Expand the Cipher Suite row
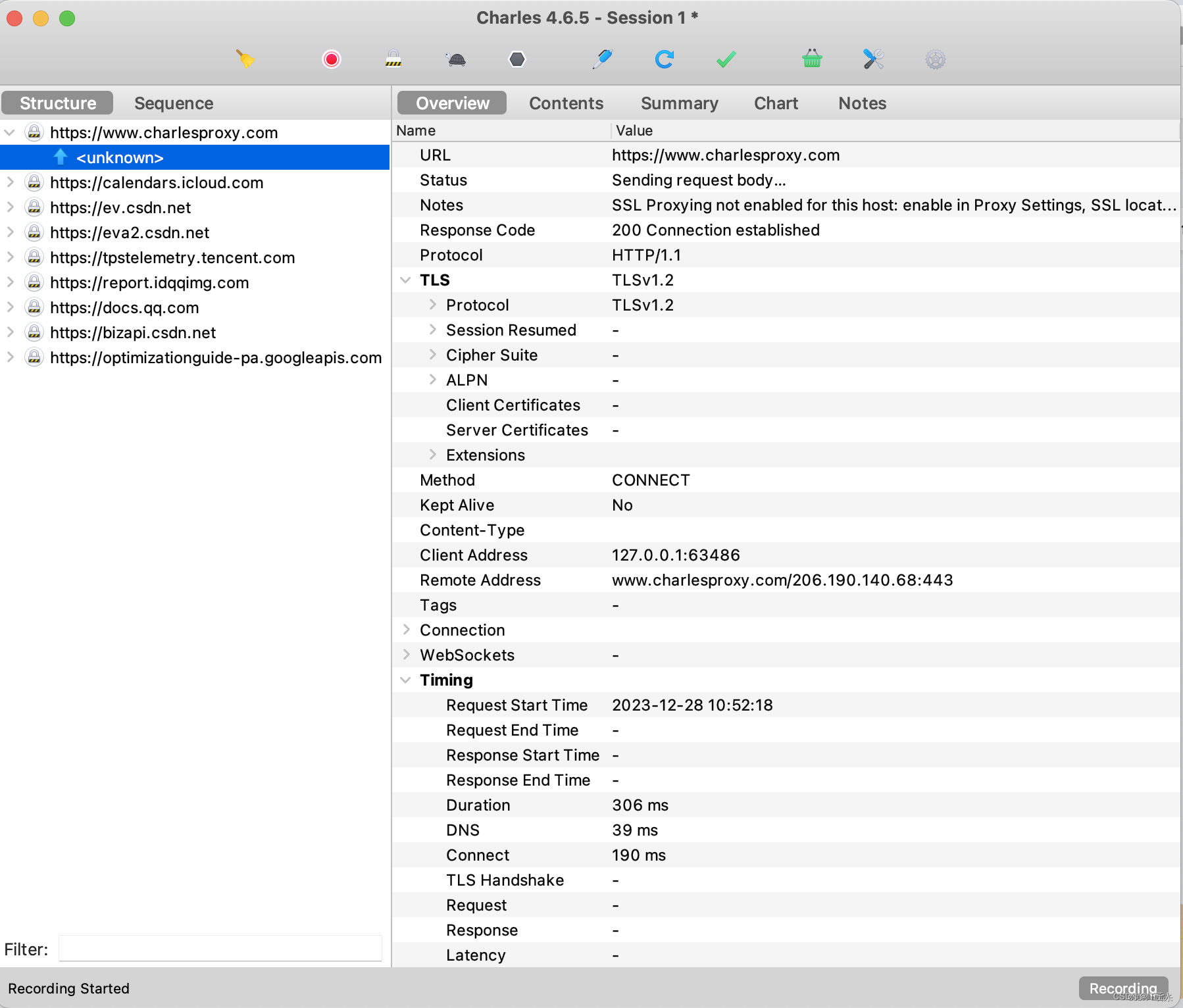1183x1008 pixels. tap(432, 355)
